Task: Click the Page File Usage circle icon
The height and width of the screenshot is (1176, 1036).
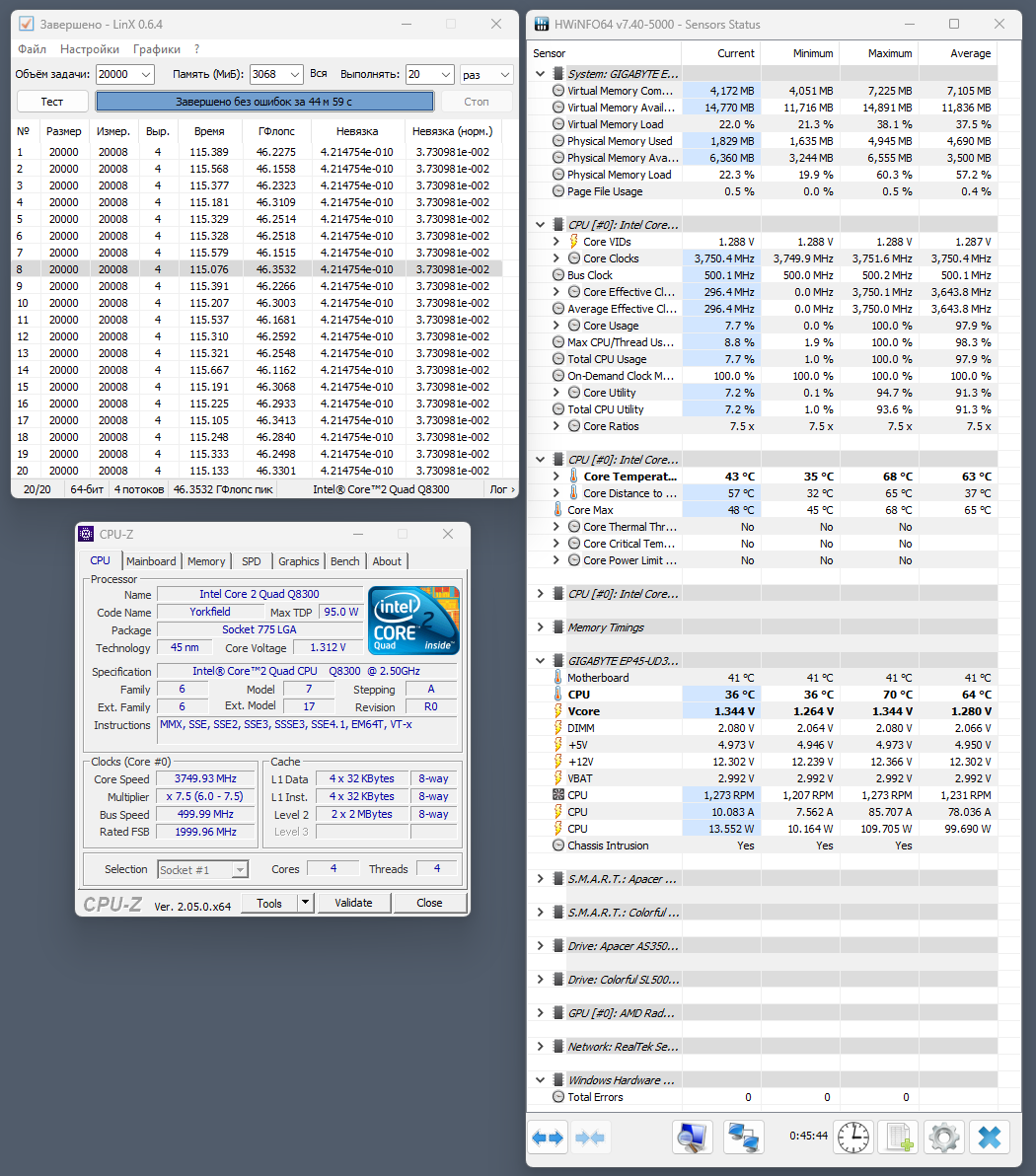Action: coord(557,191)
